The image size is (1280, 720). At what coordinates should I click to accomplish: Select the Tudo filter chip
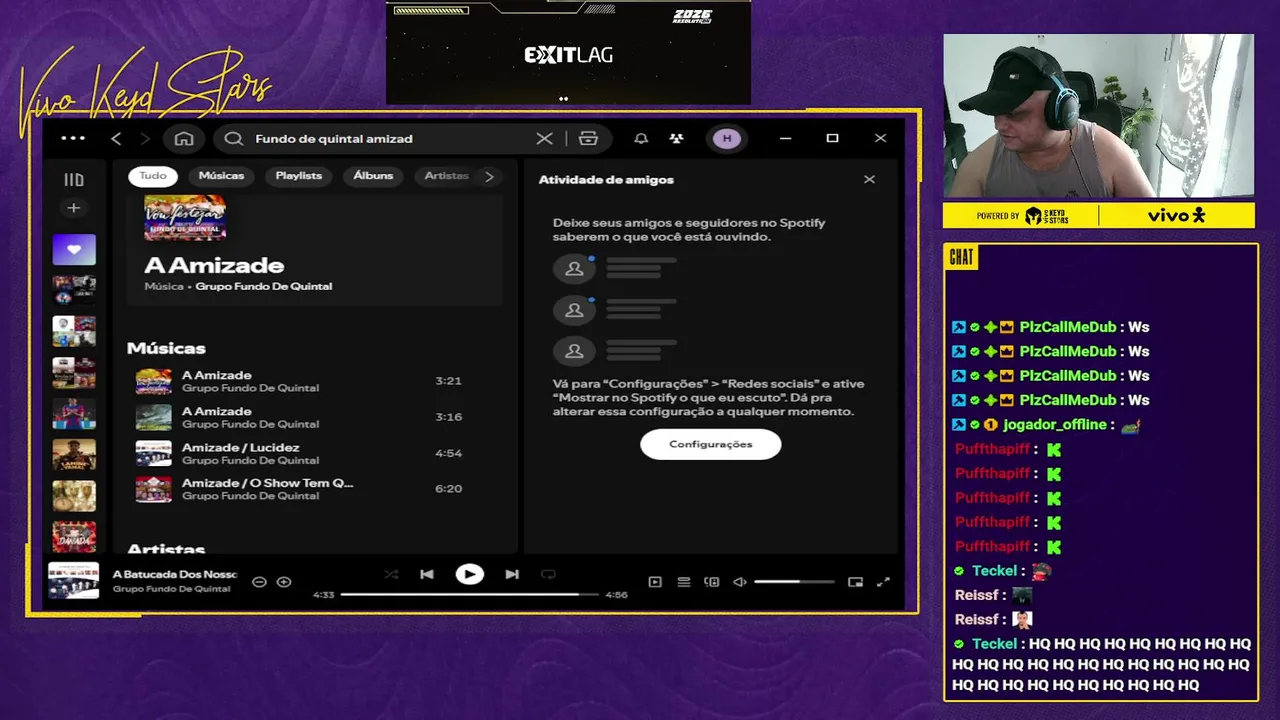[153, 176]
